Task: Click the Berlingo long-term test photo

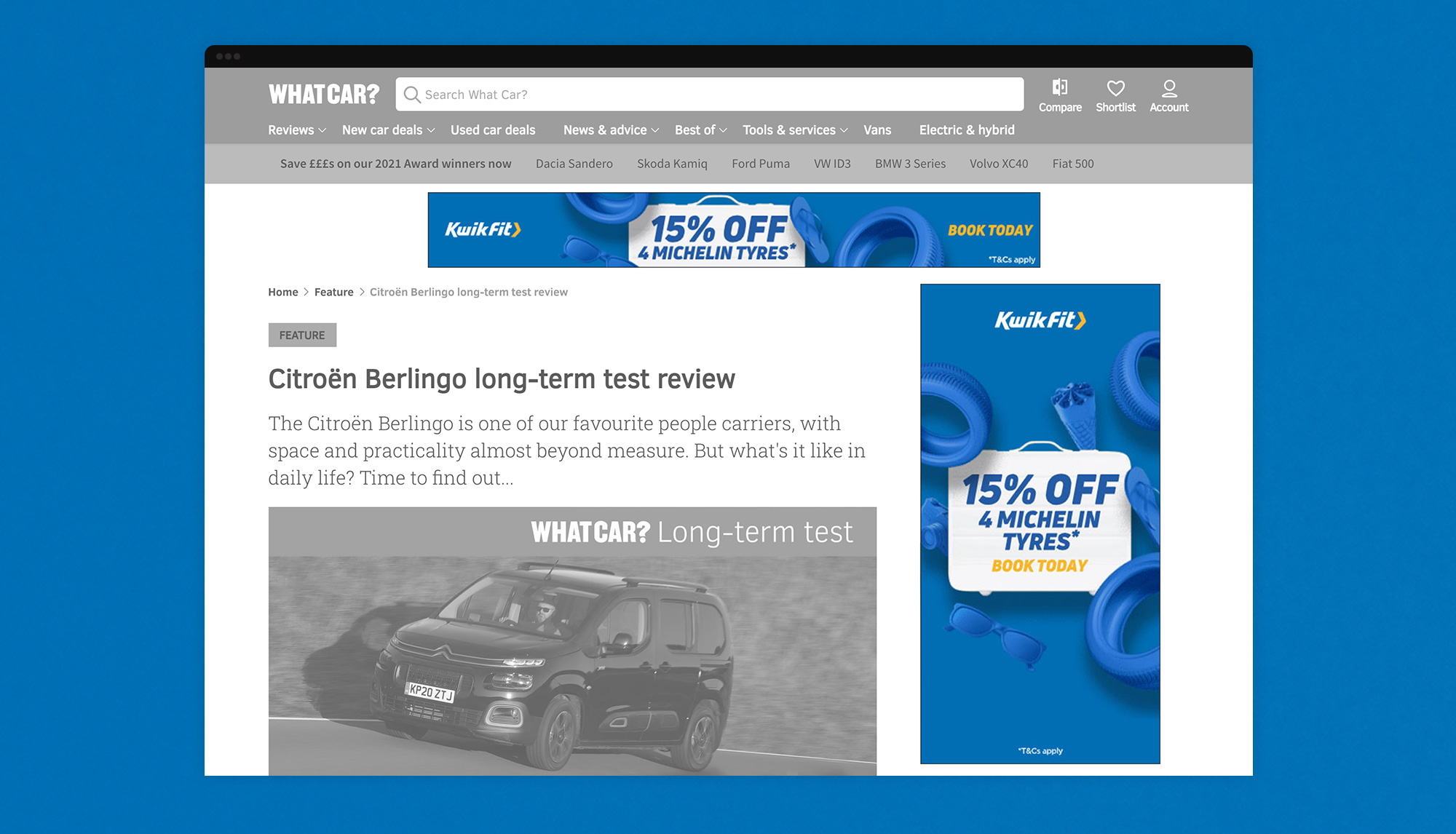Action: (x=572, y=641)
